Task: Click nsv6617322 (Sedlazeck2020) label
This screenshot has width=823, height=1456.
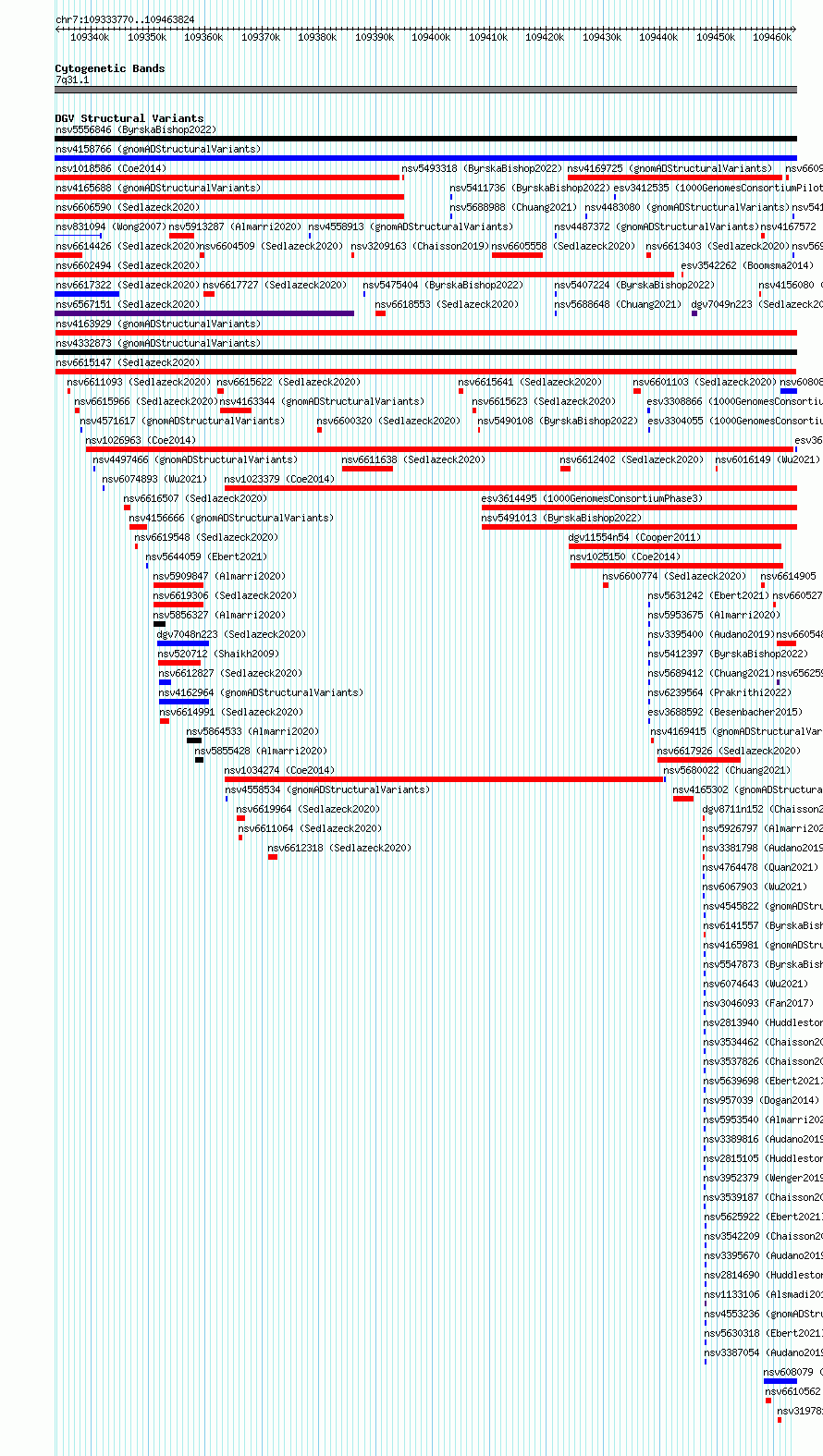Action: click(128, 285)
